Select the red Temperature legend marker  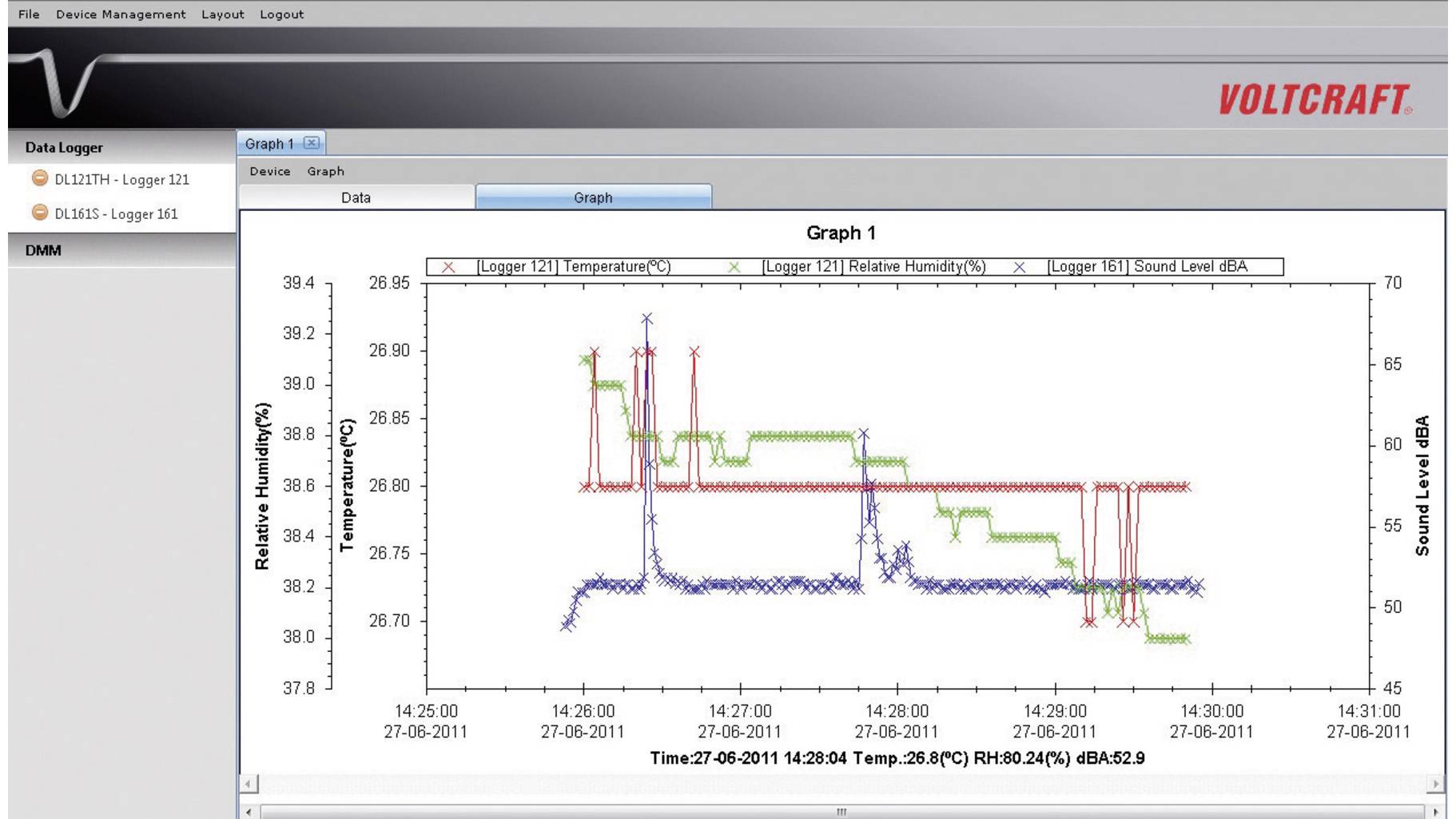pyautogui.click(x=450, y=266)
